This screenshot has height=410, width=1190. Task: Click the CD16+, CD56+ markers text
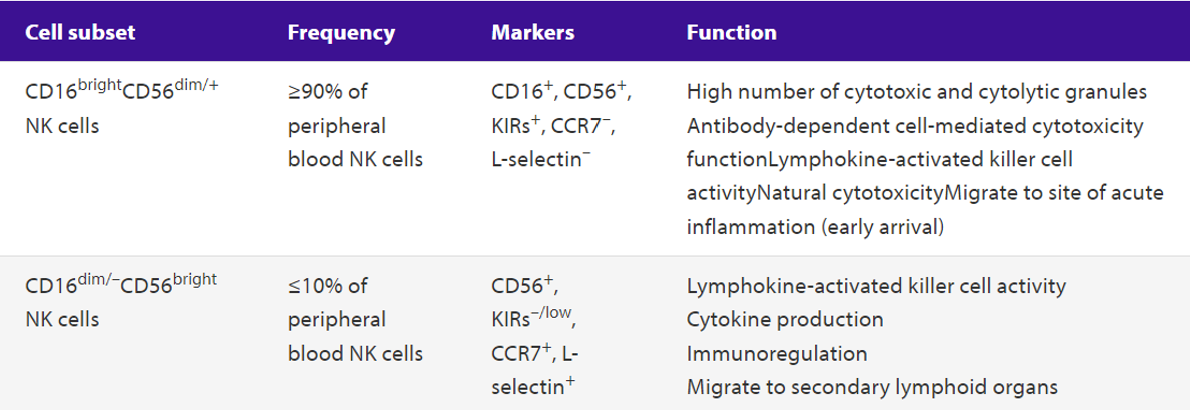point(562,91)
